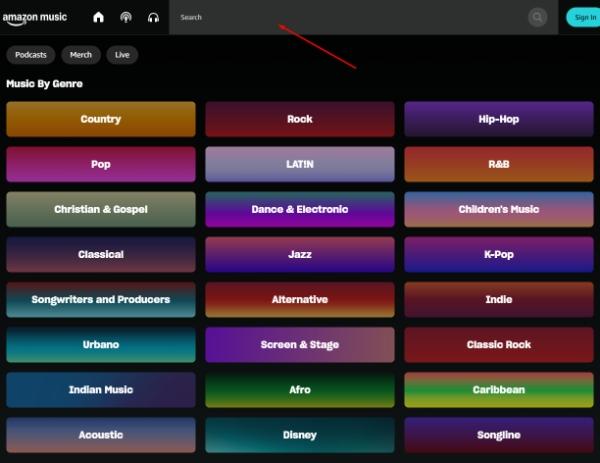Browse the Screen & Stage genre

pyautogui.click(x=300, y=345)
